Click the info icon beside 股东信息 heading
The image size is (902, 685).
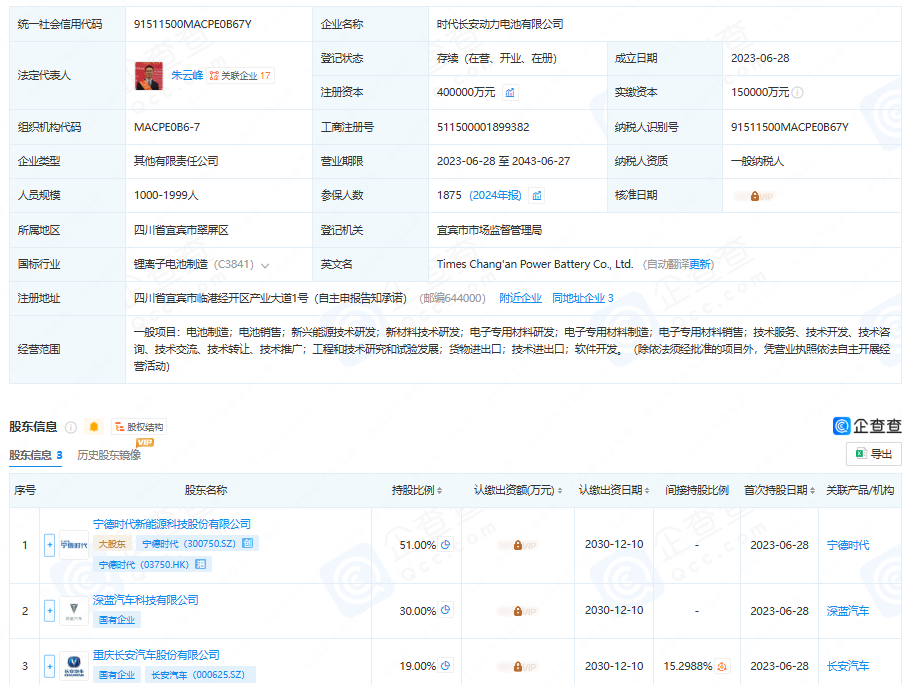71,427
